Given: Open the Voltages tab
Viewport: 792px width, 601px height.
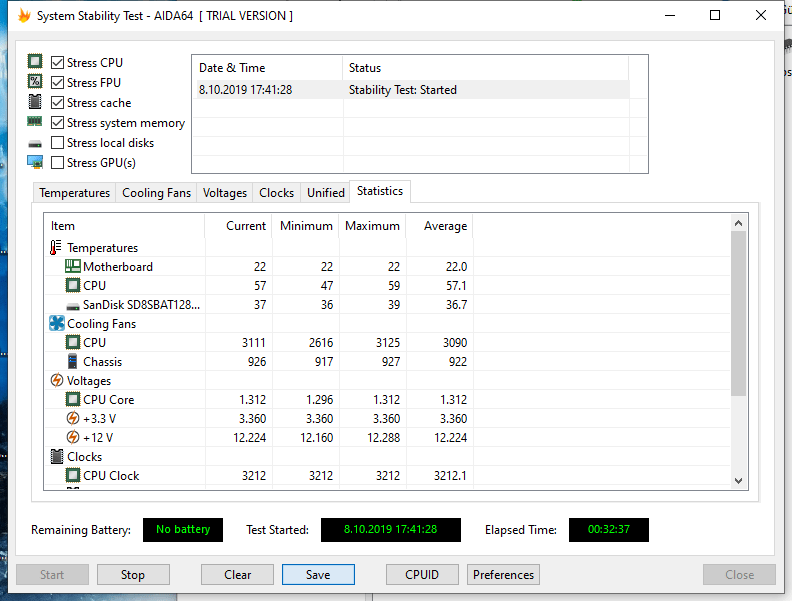Looking at the screenshot, I should tap(225, 193).
